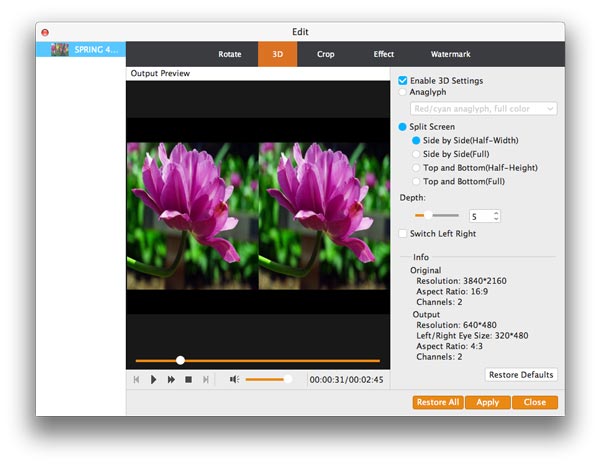Decrease Depth value with stepper down arrow
The width and height of the screenshot is (600, 465).
[x=496, y=219]
